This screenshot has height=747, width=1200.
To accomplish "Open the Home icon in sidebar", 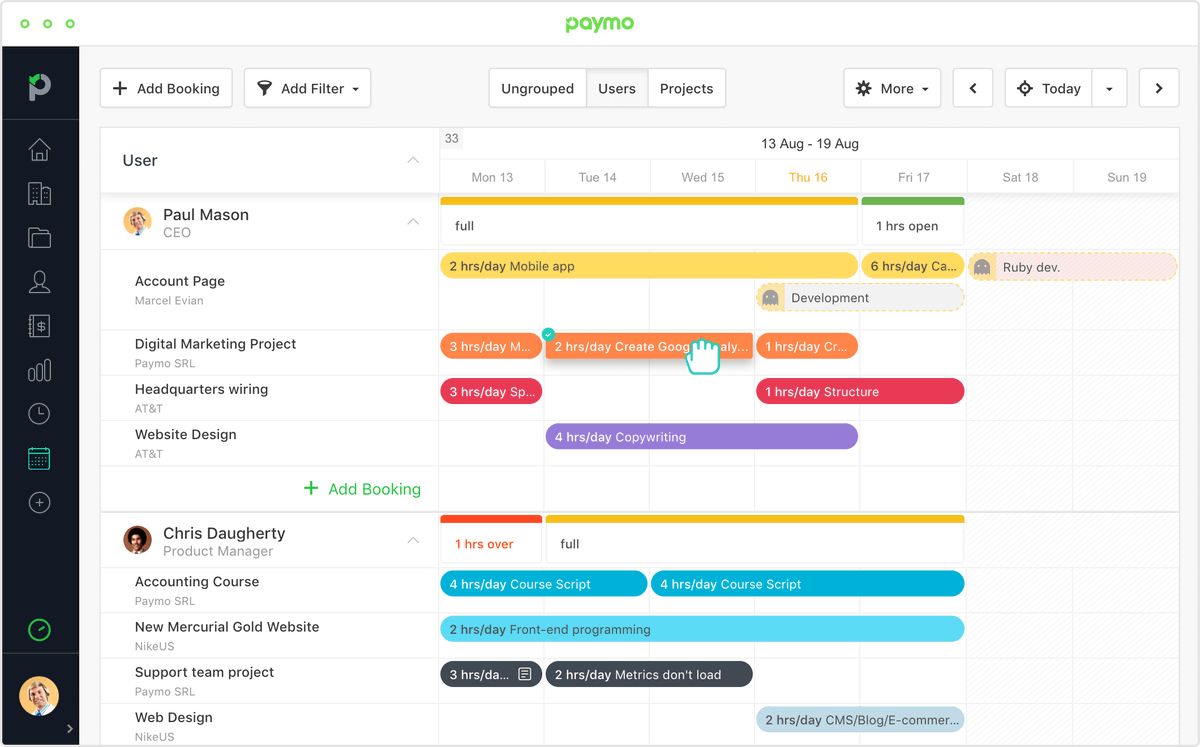I will (39, 150).
